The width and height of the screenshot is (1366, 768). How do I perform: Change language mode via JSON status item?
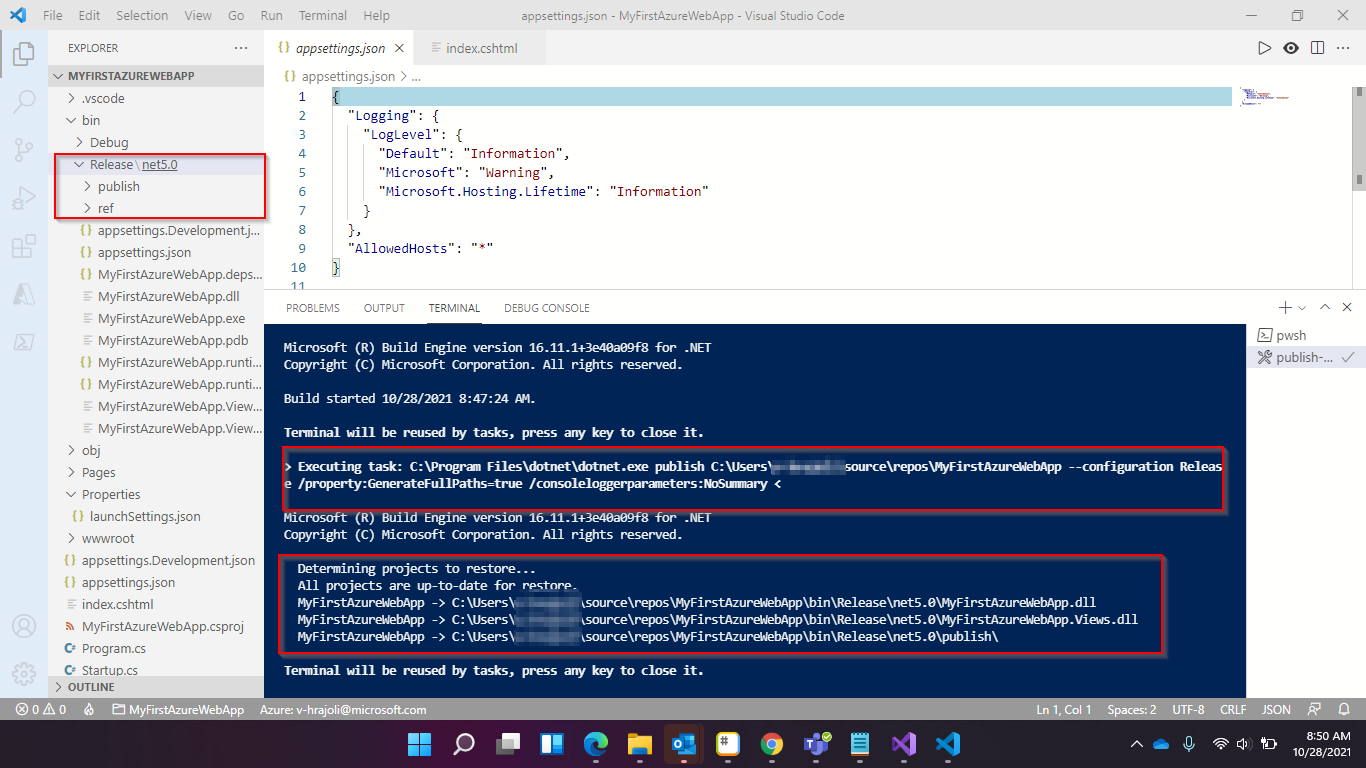1276,710
